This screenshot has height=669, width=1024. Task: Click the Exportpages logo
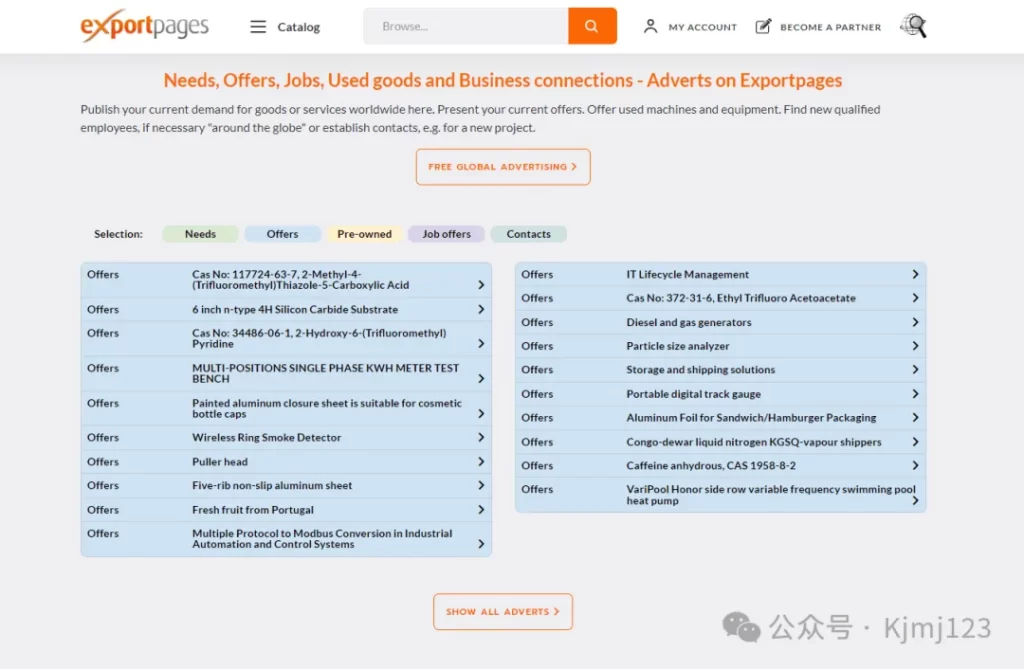coord(144,26)
